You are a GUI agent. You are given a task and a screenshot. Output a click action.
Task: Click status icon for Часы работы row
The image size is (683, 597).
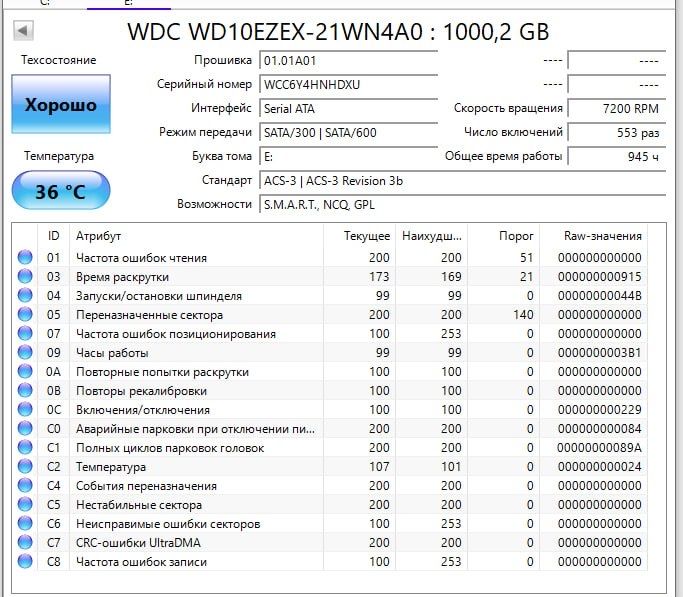click(x=25, y=352)
